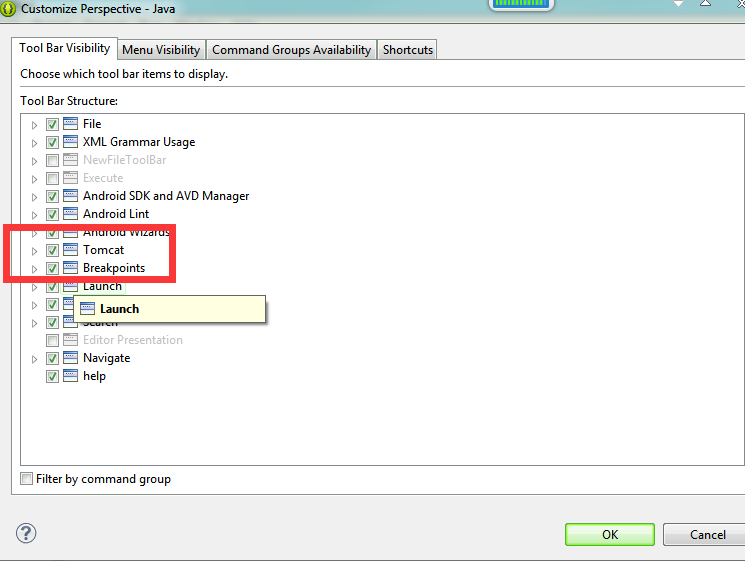The image size is (745, 561).
Task: Expand Android SDK and AVD Manager node
Action: pyautogui.click(x=34, y=197)
